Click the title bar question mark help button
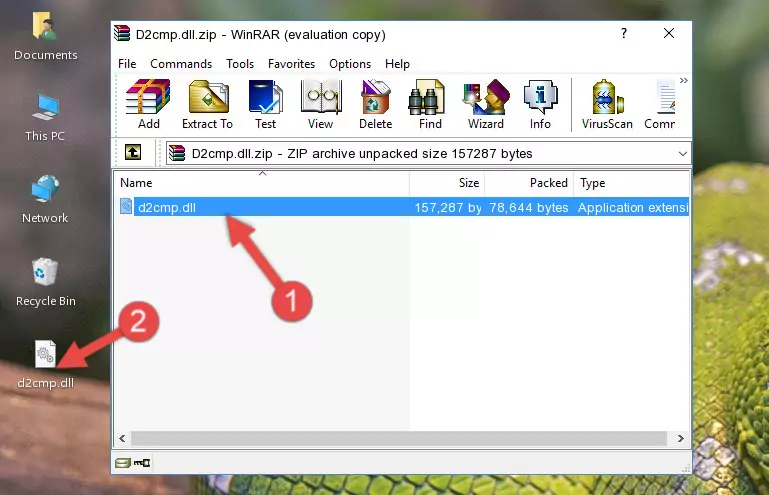 (624, 33)
